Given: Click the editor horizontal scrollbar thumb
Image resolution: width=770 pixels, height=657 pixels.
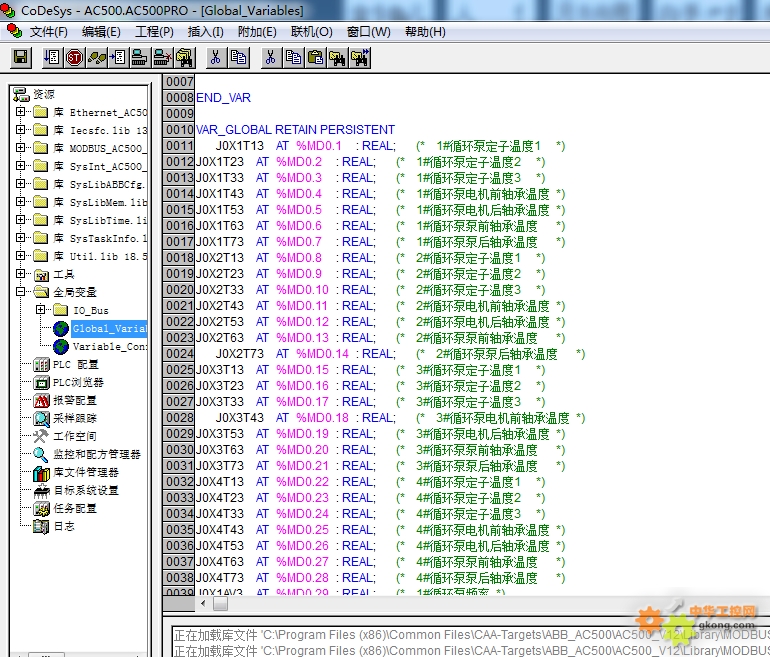Looking at the screenshot, I should click(x=220, y=603).
